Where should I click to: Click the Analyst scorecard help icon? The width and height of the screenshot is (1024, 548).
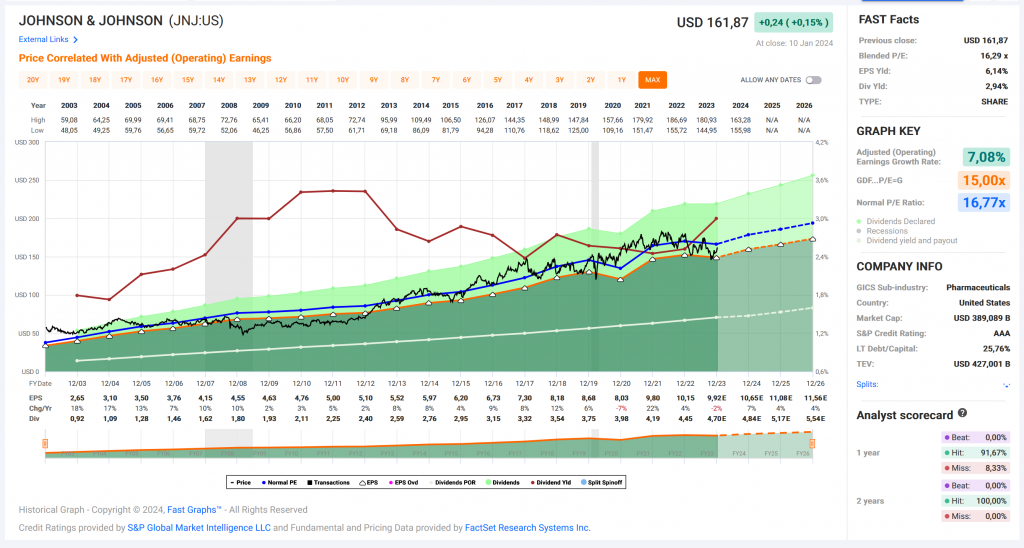click(962, 413)
